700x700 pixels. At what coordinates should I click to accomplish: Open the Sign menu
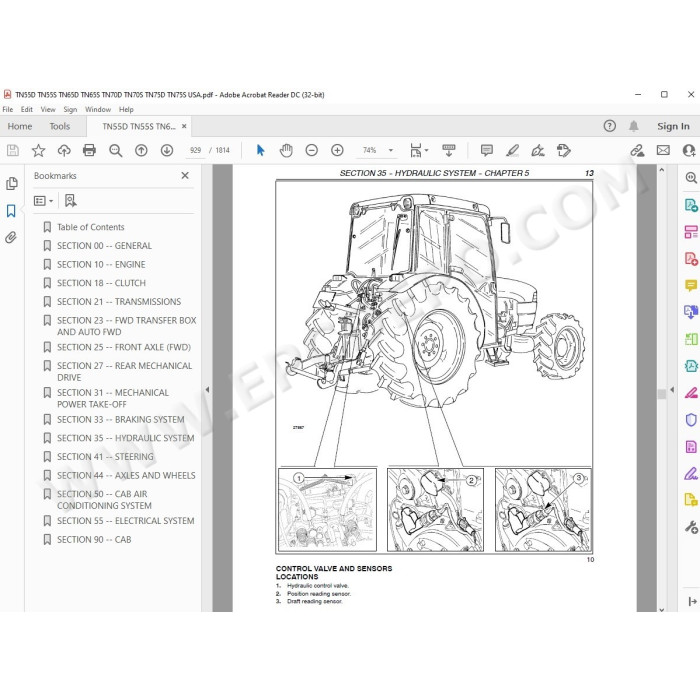70,109
